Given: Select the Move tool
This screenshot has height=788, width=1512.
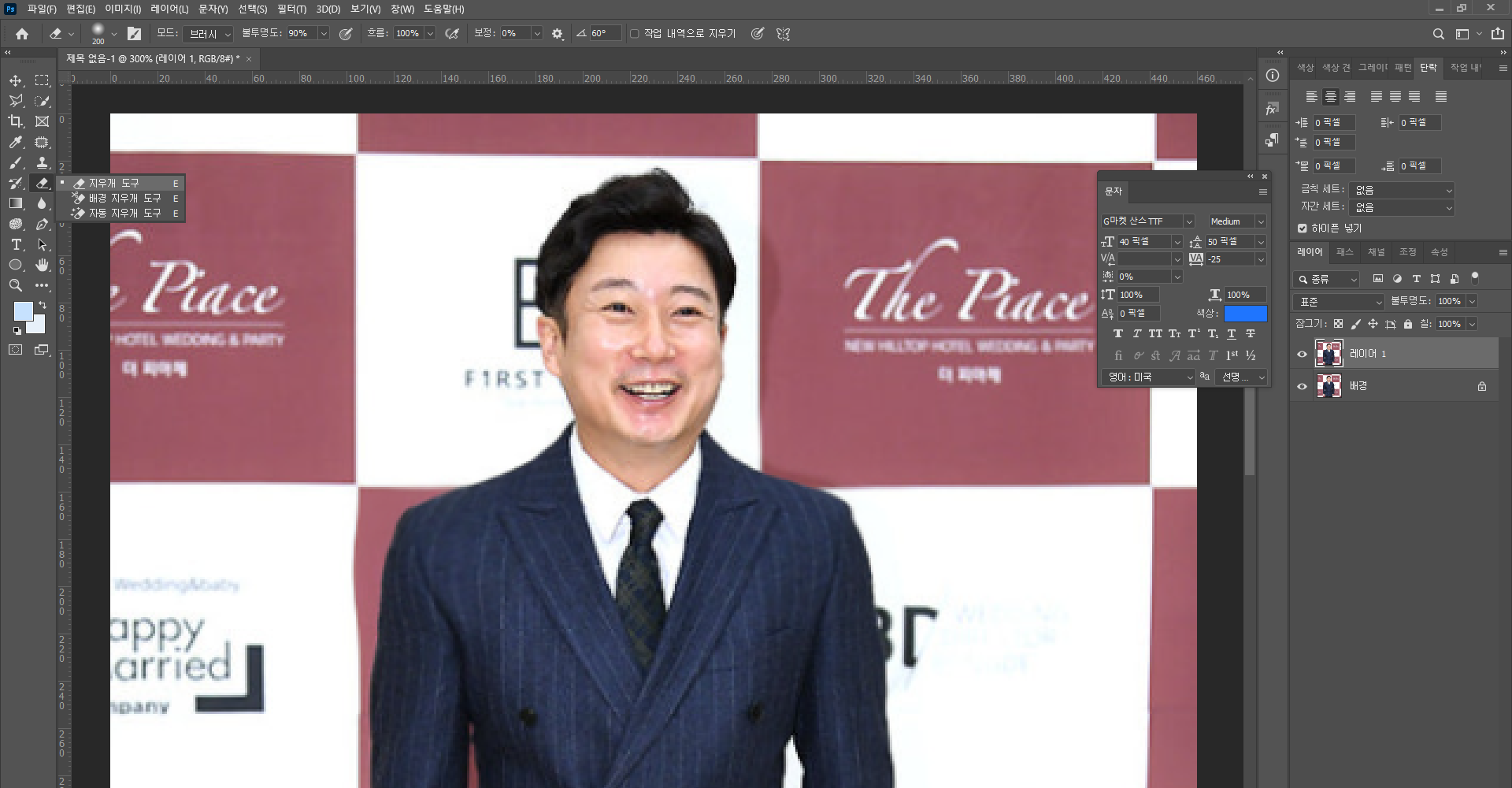Looking at the screenshot, I should [16, 80].
